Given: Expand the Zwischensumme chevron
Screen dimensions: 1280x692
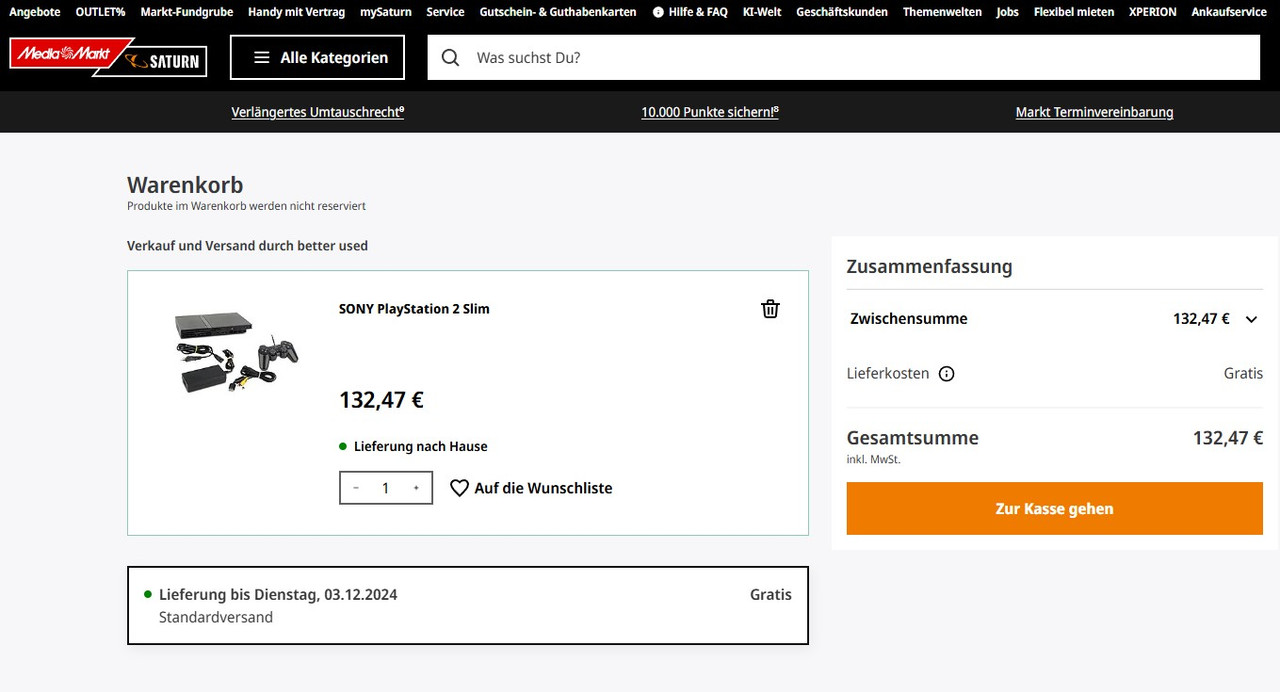Looking at the screenshot, I should click(1251, 320).
